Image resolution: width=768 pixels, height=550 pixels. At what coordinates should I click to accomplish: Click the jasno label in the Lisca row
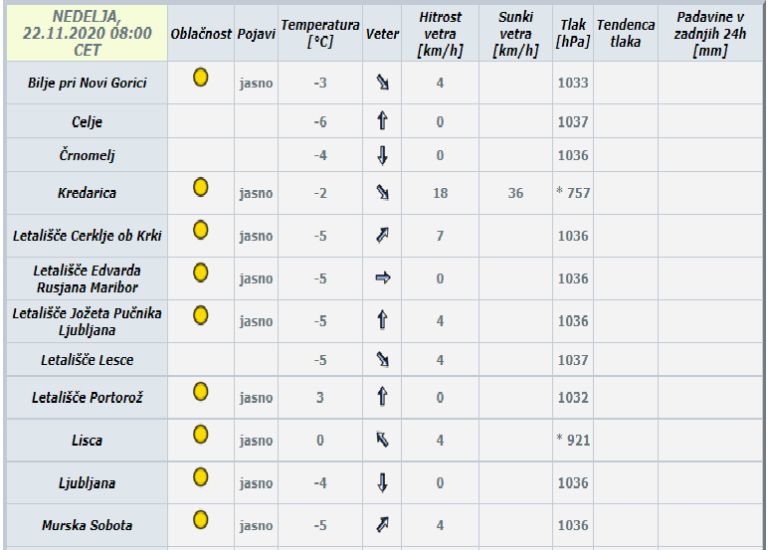256,441
